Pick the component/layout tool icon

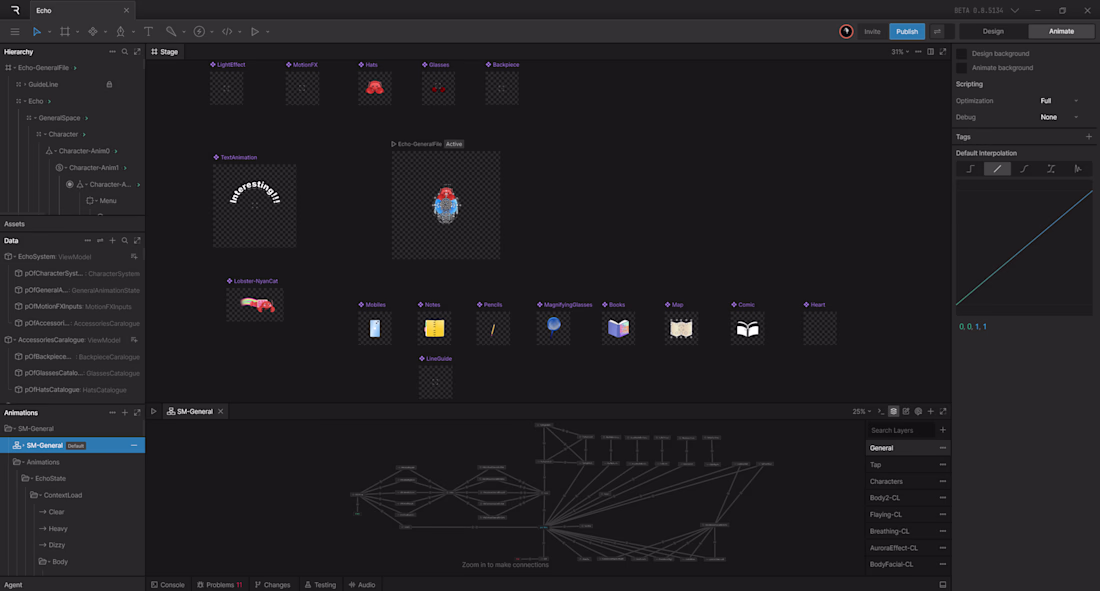click(x=93, y=32)
